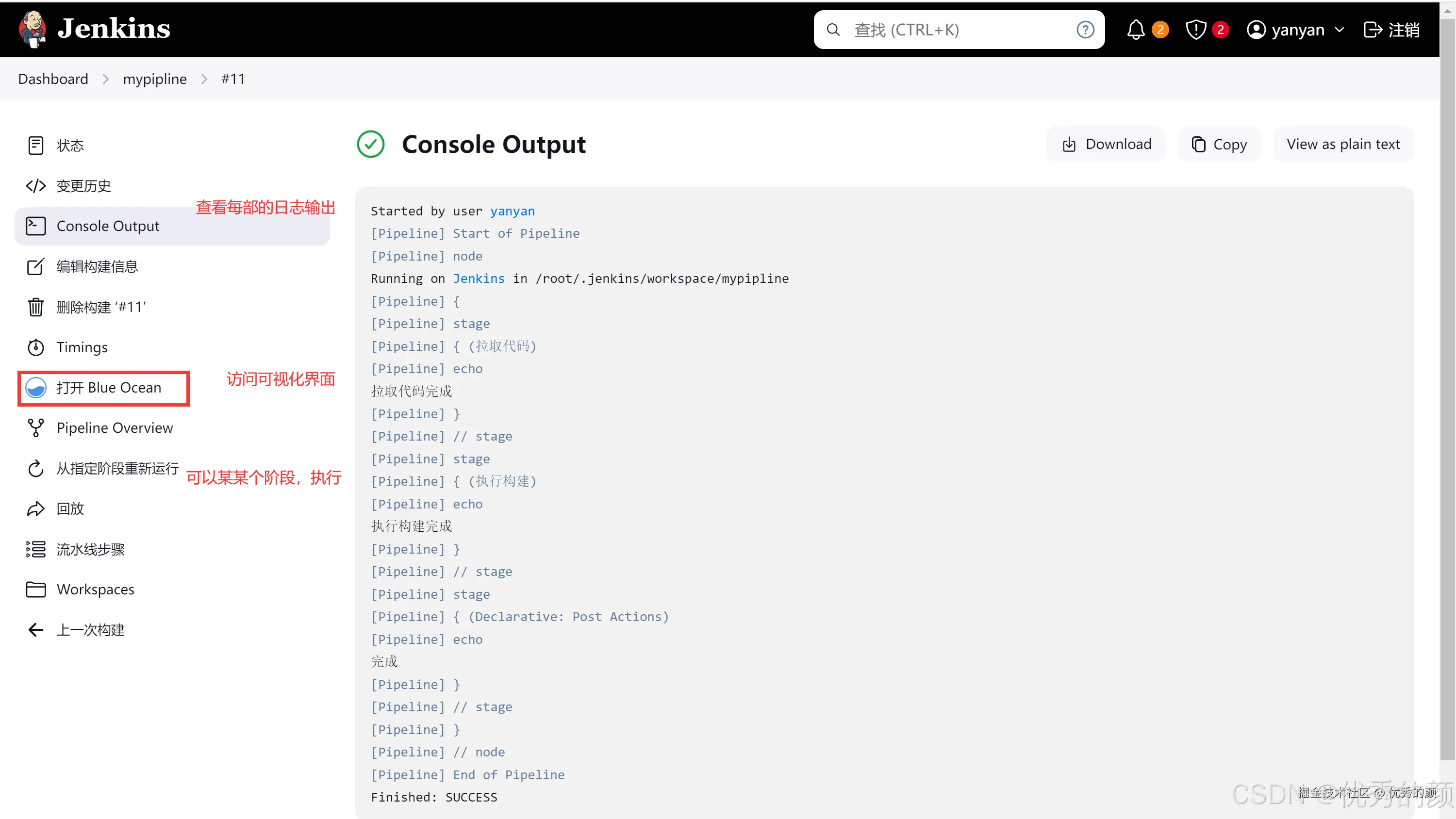
Task: Expand the yanyan user dropdown
Action: (1339, 30)
